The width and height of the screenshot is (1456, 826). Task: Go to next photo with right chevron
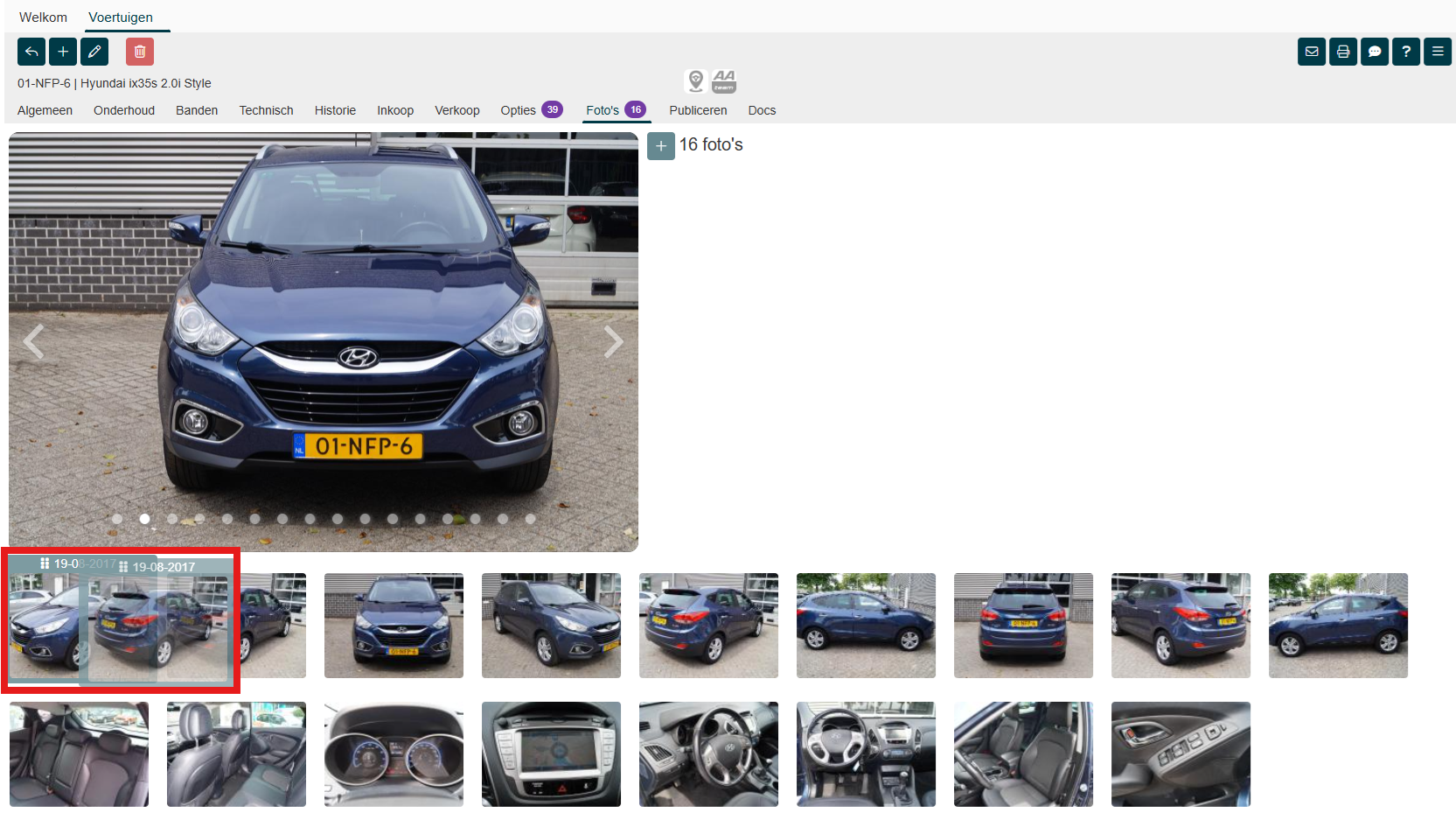click(613, 341)
